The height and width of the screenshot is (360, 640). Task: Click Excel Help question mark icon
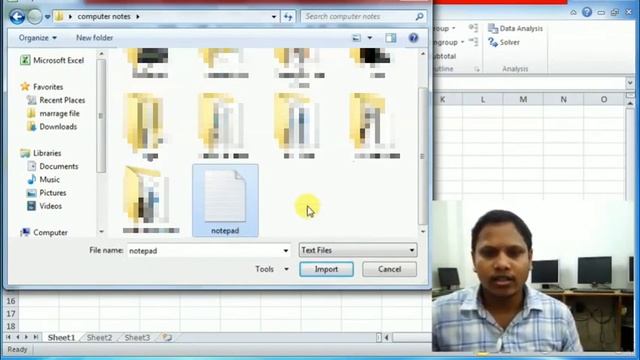click(587, 12)
